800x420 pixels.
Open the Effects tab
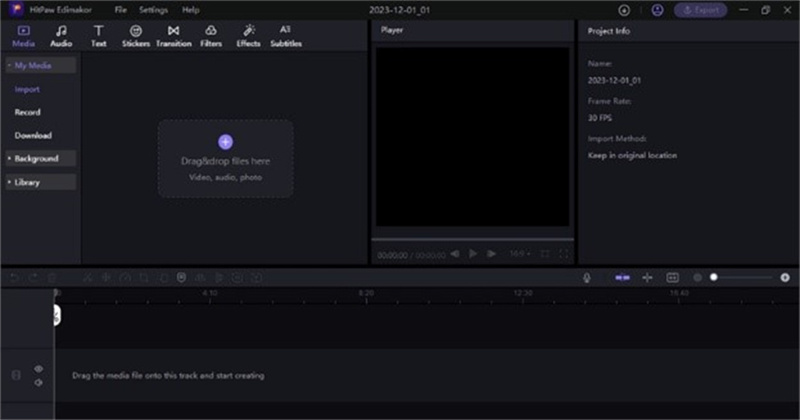pyautogui.click(x=248, y=36)
